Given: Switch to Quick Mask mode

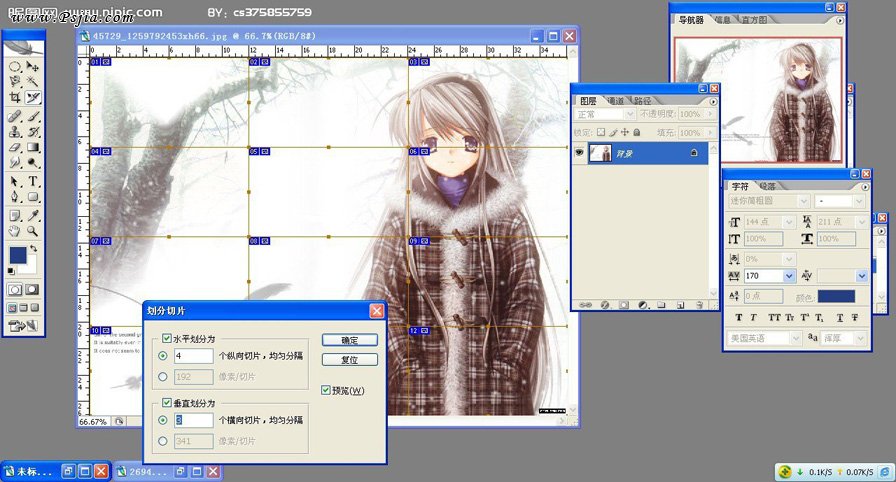Looking at the screenshot, I should tap(33, 290).
